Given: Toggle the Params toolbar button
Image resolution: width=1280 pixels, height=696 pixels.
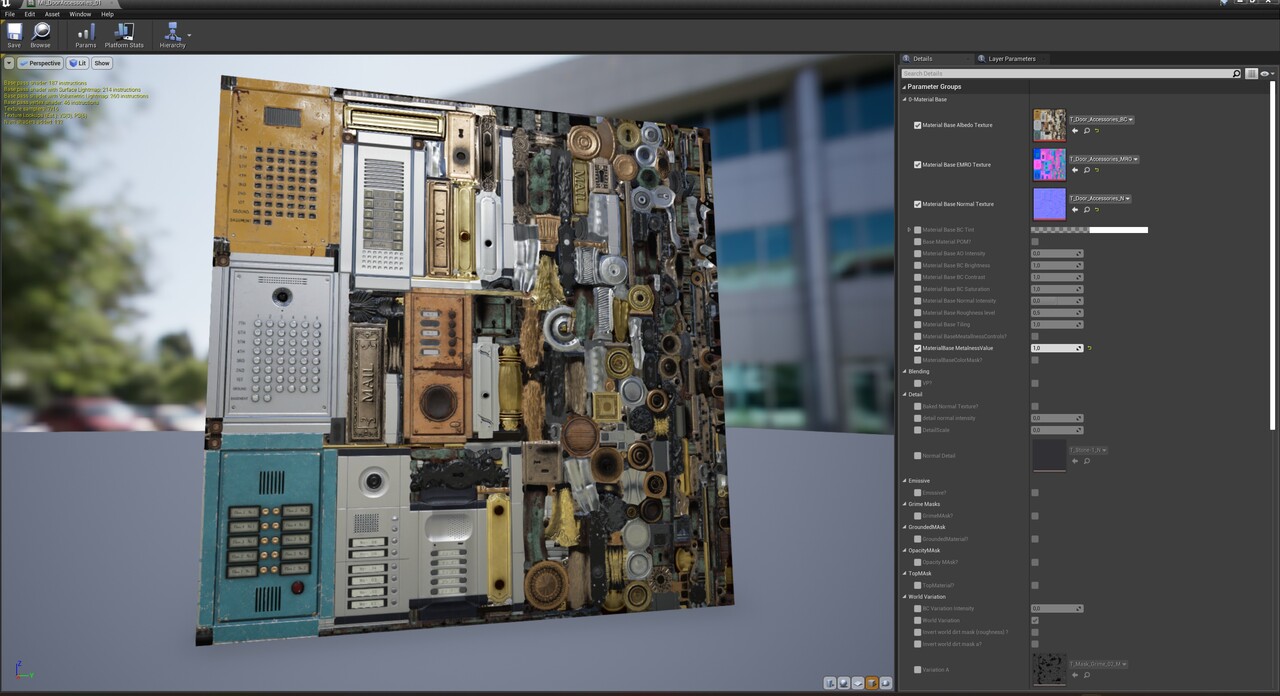Looking at the screenshot, I should [x=86, y=35].
